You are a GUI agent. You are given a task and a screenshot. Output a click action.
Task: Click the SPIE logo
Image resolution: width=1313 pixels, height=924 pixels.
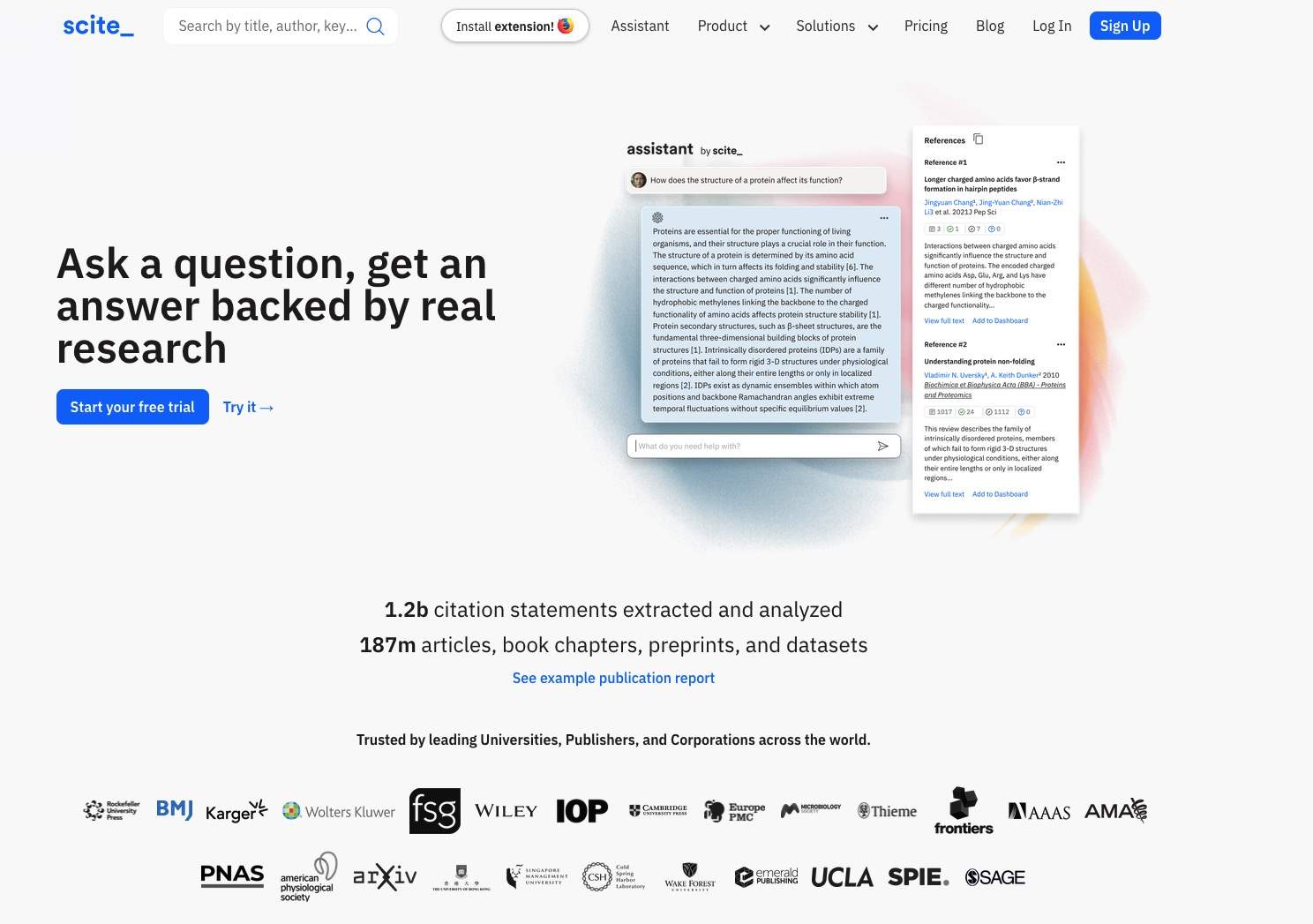click(x=919, y=877)
